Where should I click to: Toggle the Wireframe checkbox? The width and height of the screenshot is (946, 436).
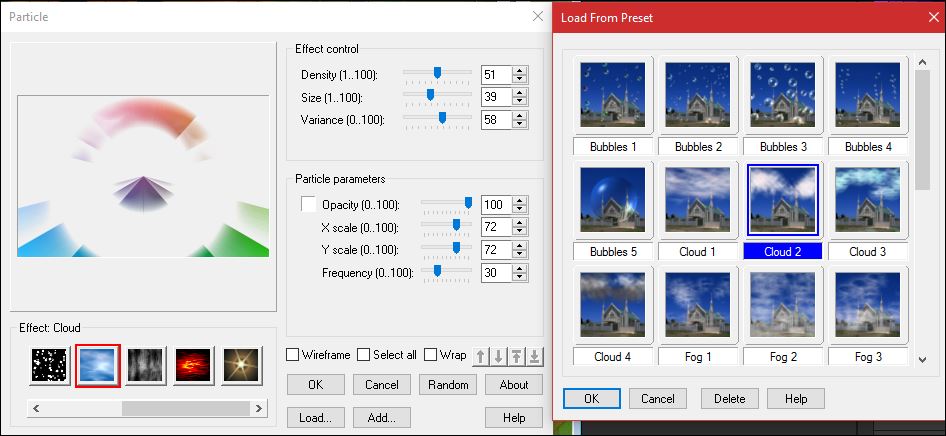(293, 355)
